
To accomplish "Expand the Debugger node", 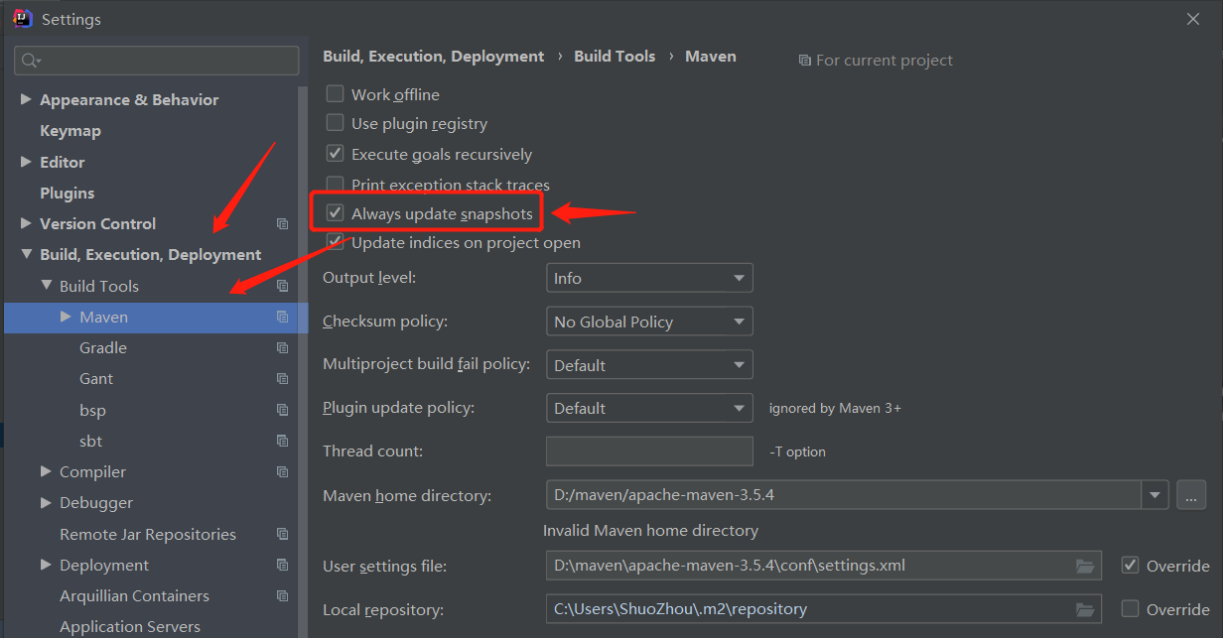I will click(x=46, y=503).
